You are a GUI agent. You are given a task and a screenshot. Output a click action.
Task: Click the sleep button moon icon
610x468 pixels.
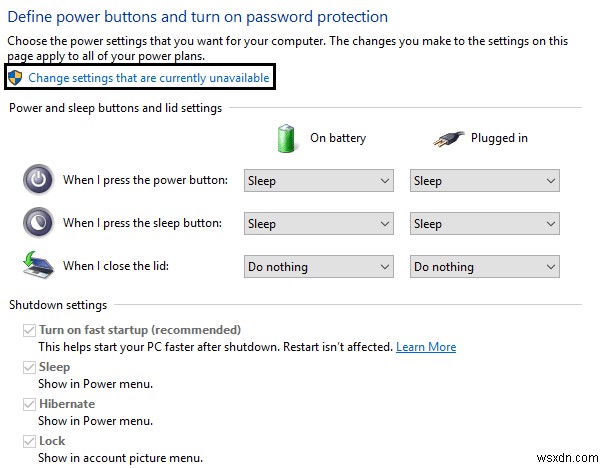37,222
